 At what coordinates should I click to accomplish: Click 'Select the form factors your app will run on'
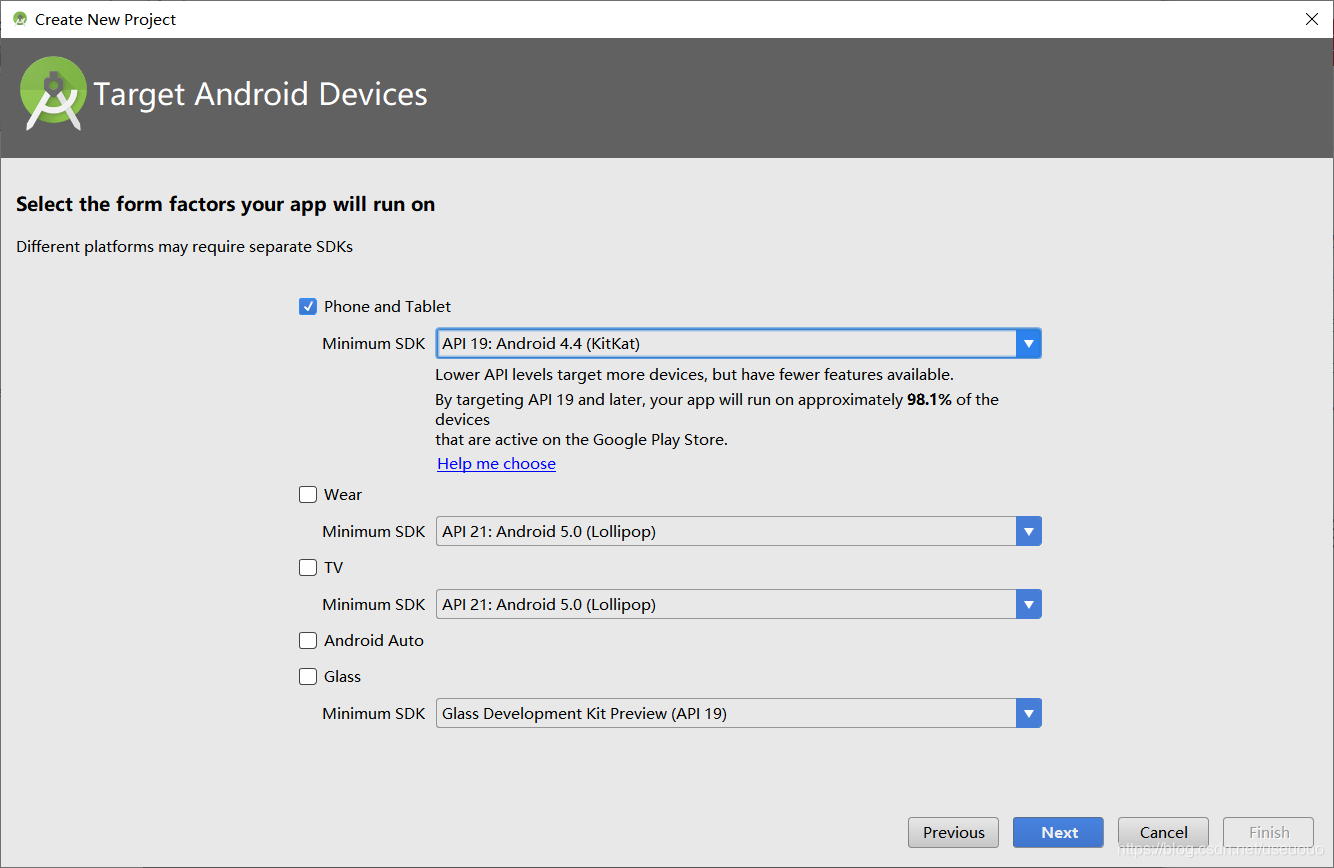pos(226,205)
